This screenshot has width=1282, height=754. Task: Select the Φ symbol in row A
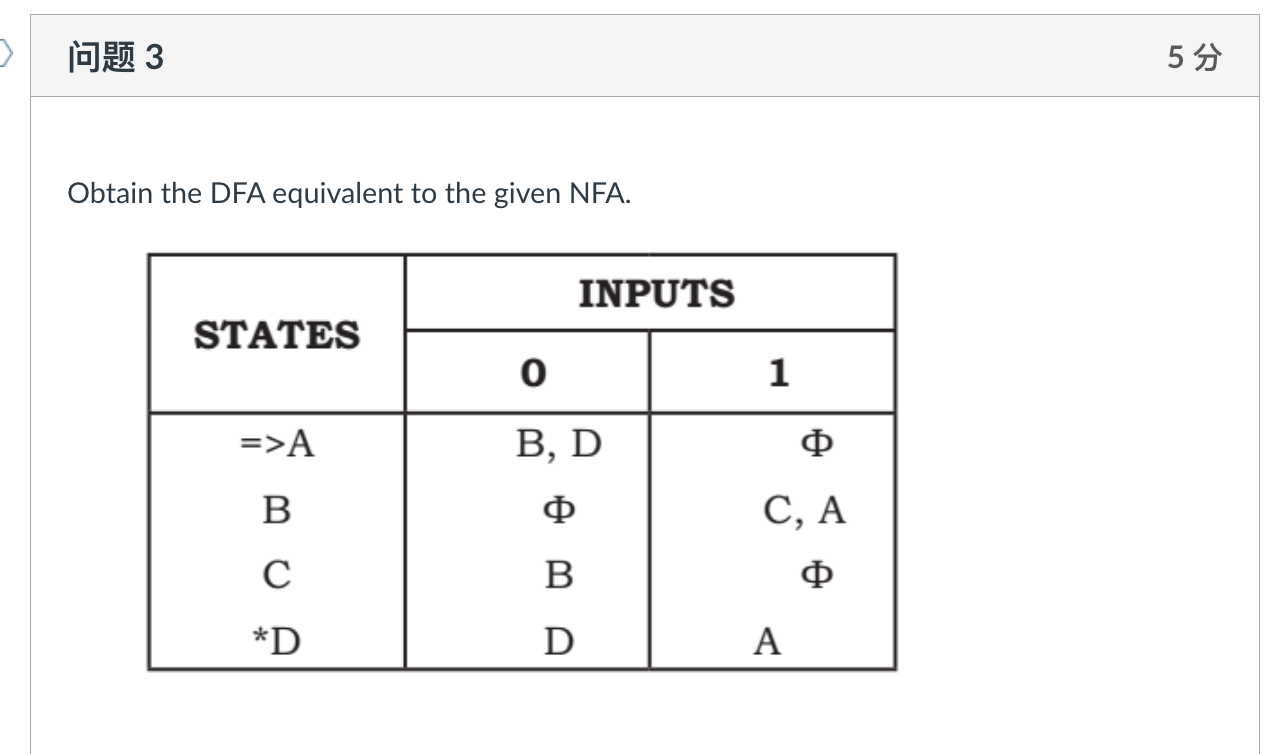point(817,444)
